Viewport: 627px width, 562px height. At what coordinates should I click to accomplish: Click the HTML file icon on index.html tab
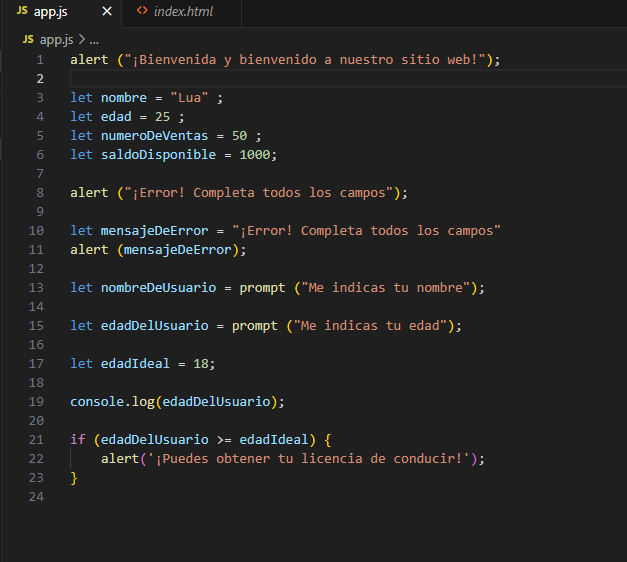click(x=142, y=11)
